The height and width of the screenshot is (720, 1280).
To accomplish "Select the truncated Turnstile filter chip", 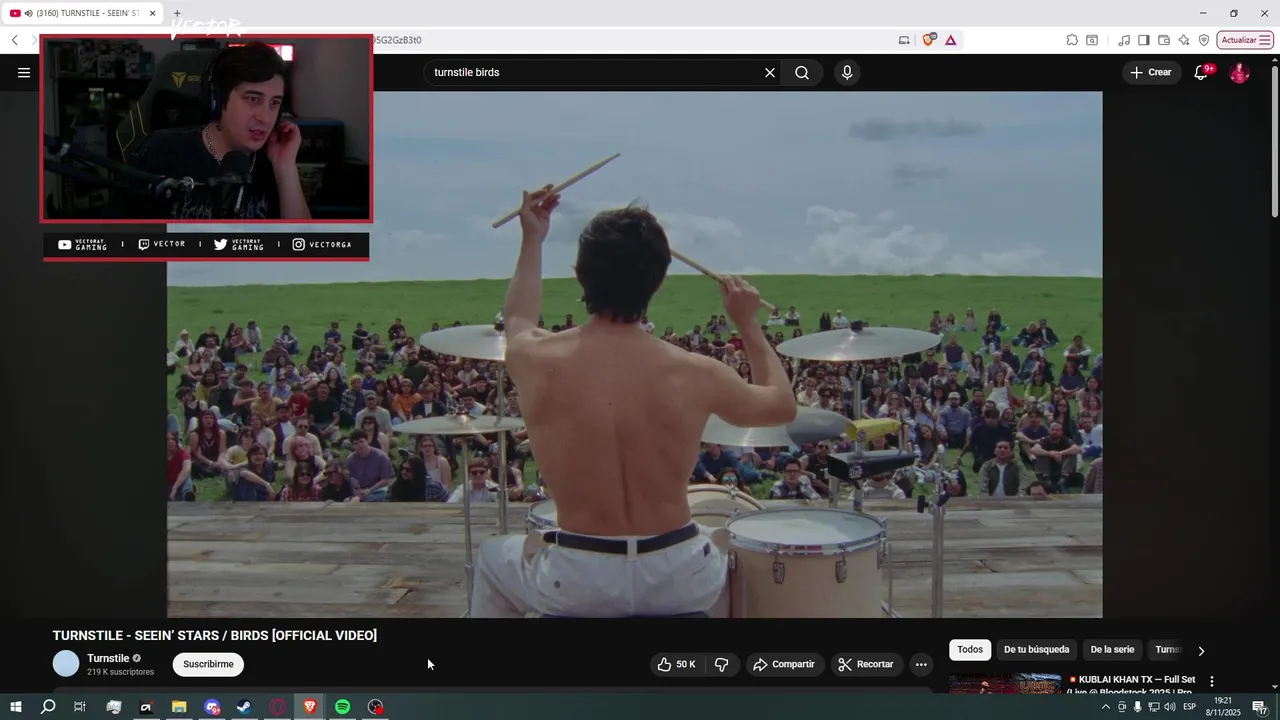I will [1169, 650].
